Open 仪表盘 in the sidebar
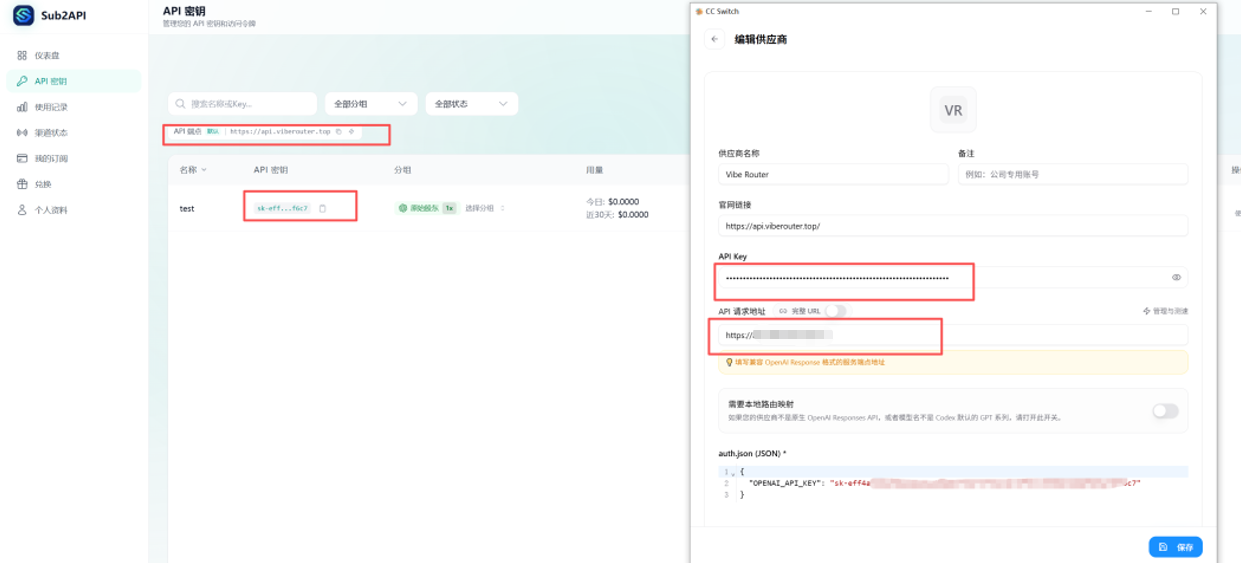 pyautogui.click(x=74, y=56)
